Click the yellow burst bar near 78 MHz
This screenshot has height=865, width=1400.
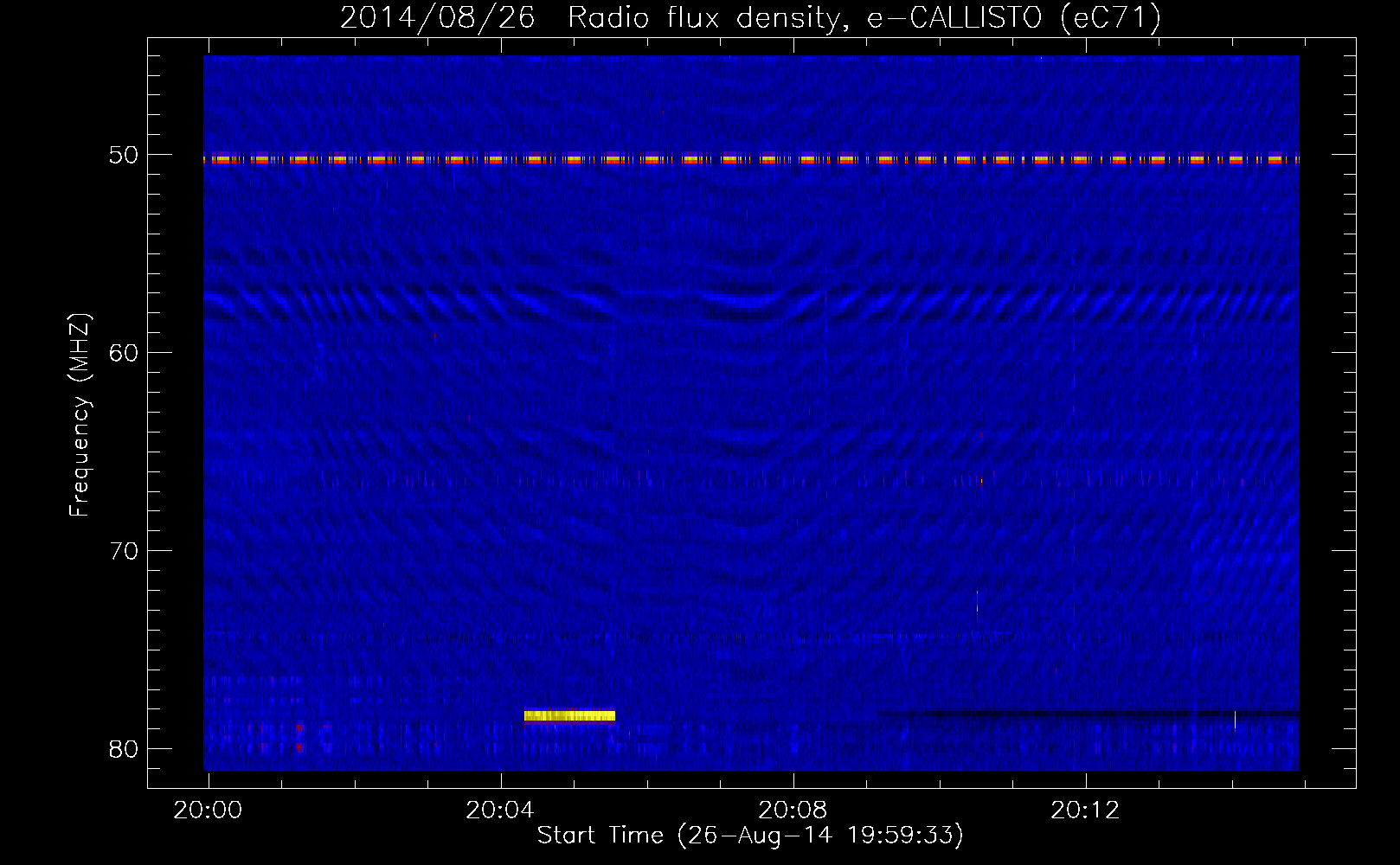(x=569, y=715)
